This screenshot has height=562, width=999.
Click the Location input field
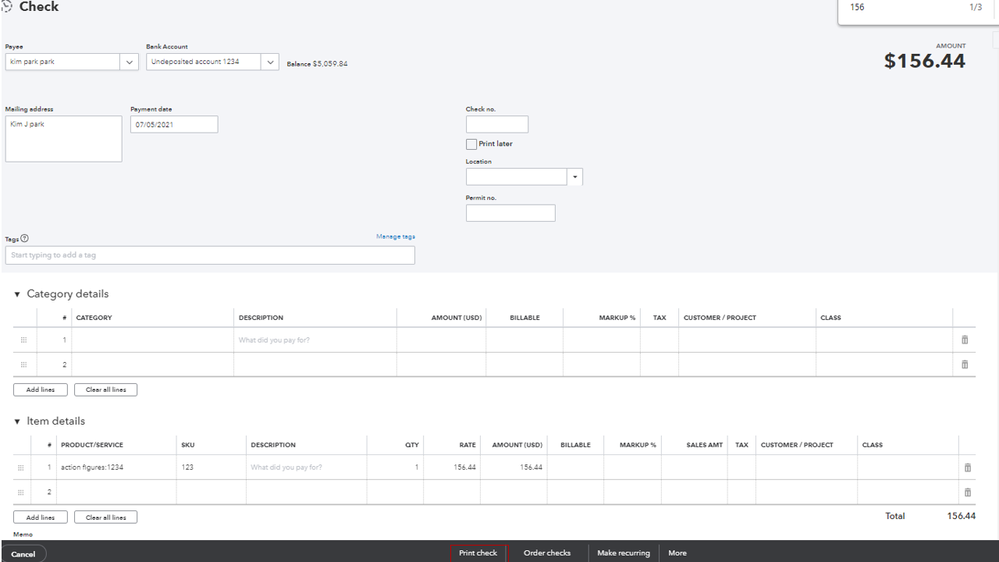tap(516, 177)
